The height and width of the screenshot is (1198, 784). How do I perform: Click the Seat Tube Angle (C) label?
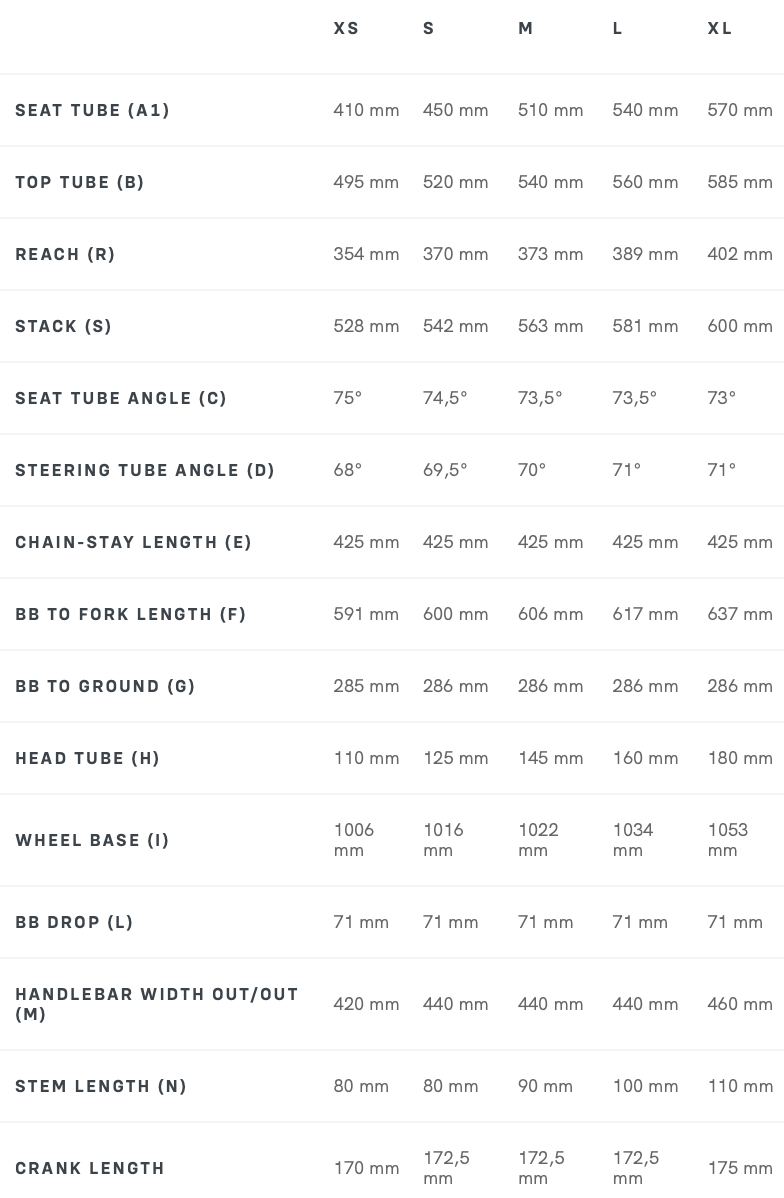(121, 398)
